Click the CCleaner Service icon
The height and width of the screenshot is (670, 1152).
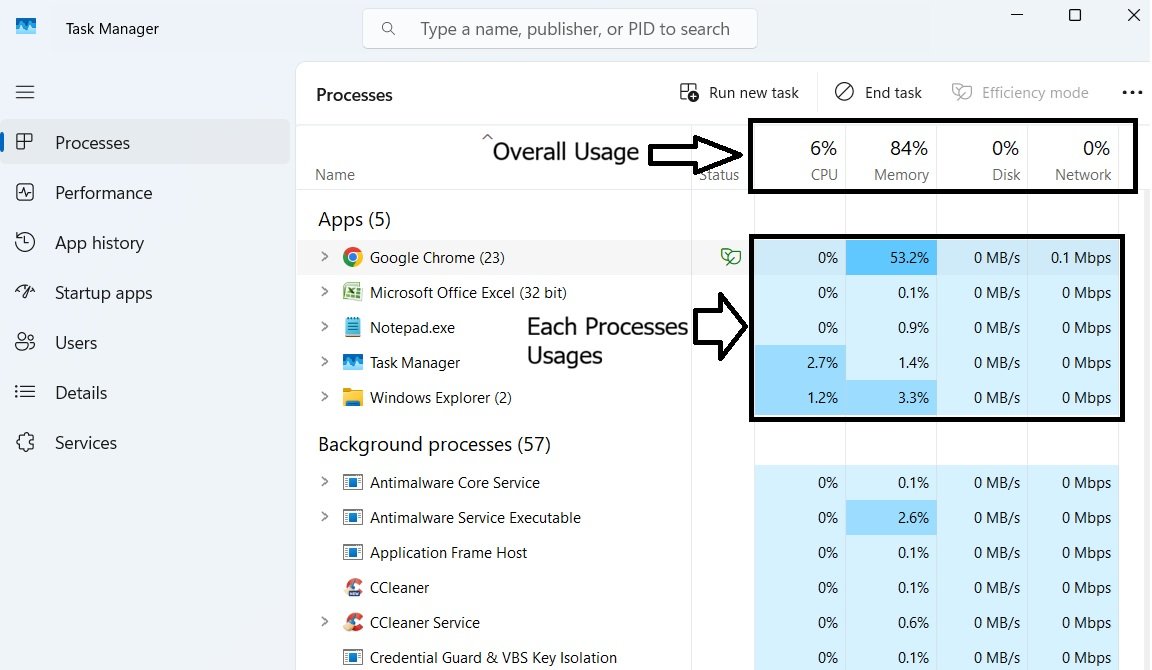353,622
